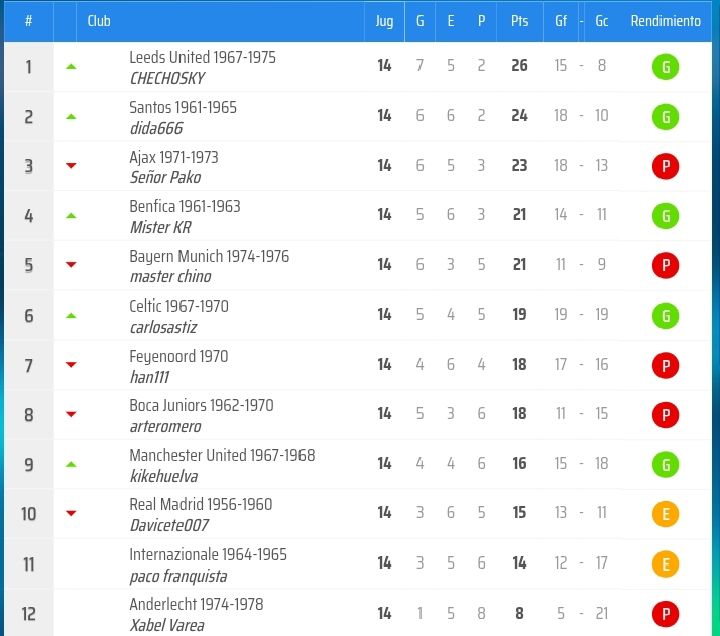This screenshot has height=636, width=720.
Task: Click the Rendimiento column header
Action: pyautogui.click(x=665, y=21)
